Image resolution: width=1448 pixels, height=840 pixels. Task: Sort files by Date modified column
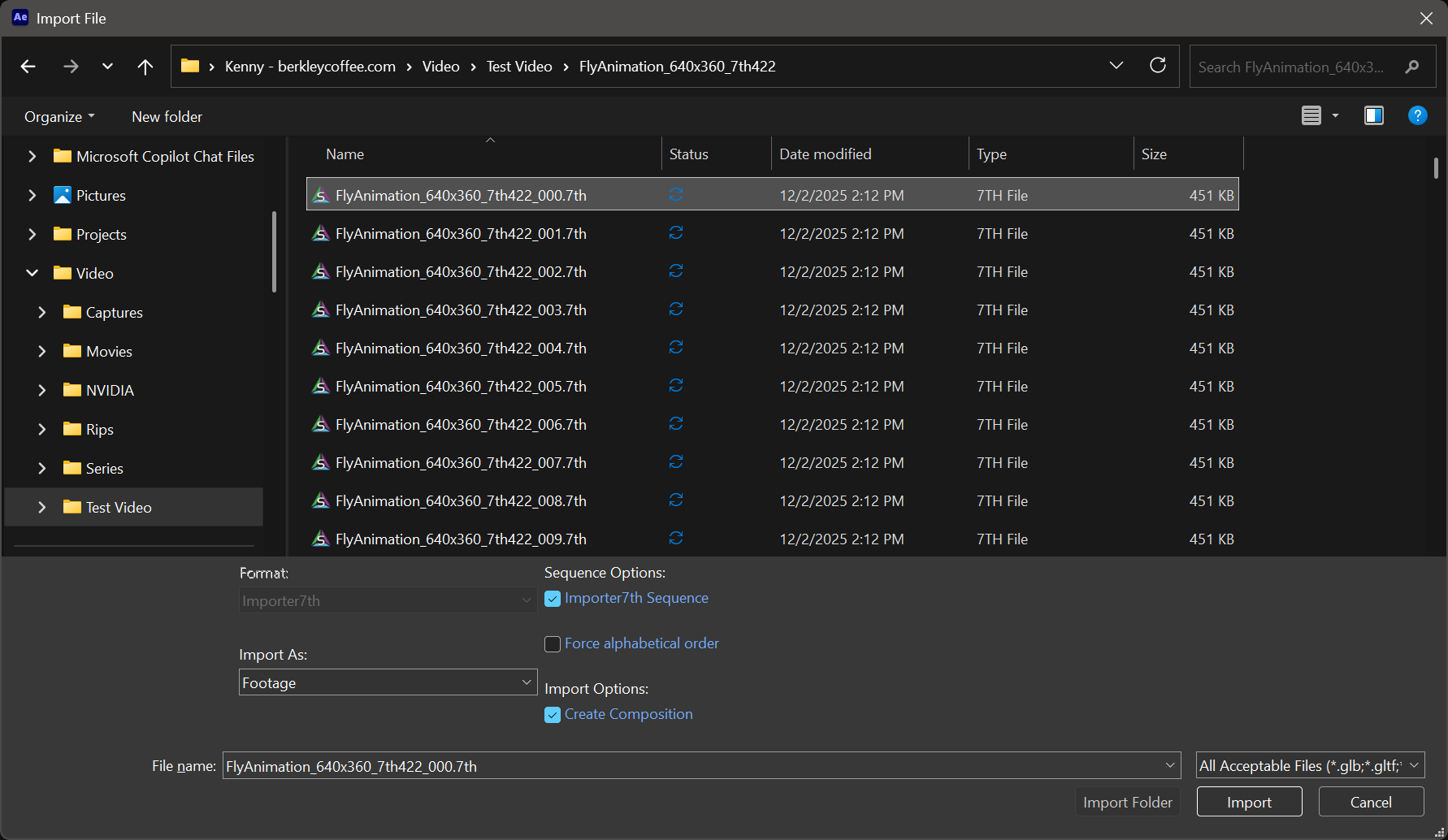pos(825,154)
